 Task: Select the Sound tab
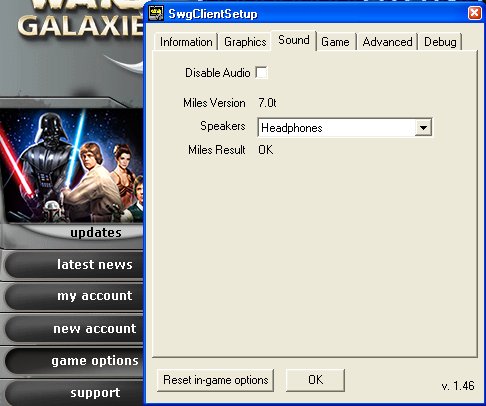tap(294, 40)
